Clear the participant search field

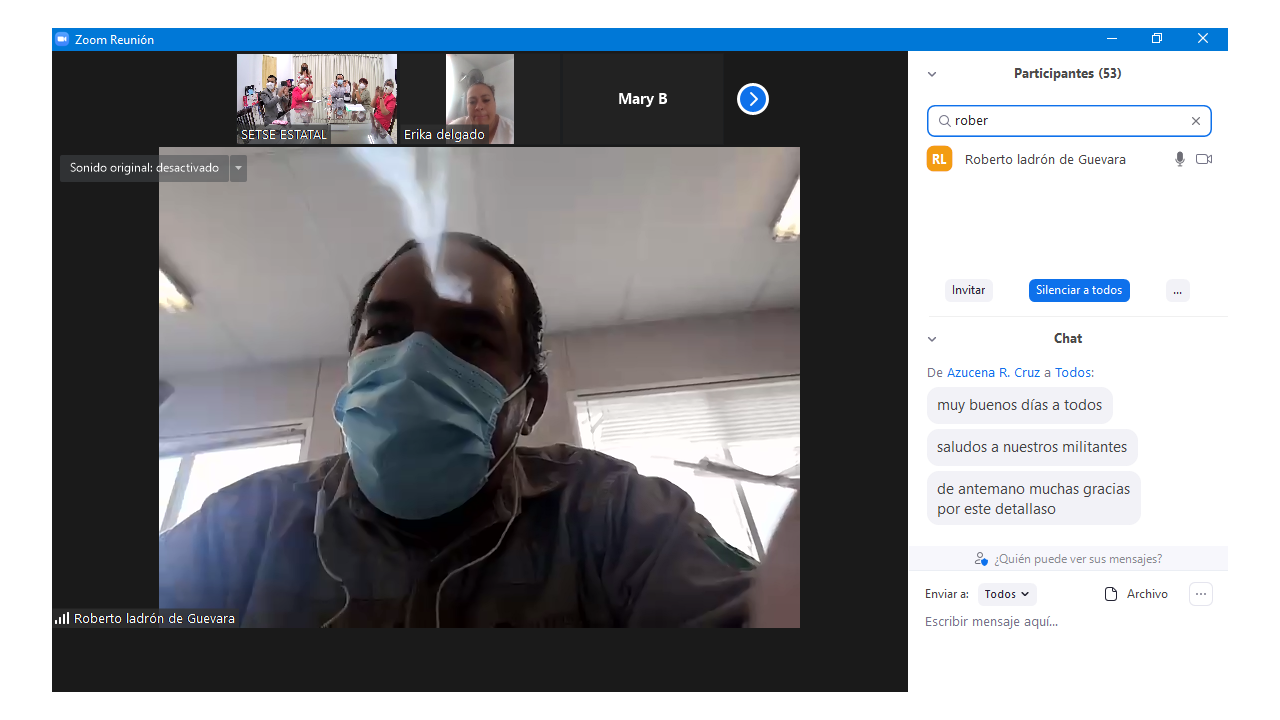tap(1196, 121)
